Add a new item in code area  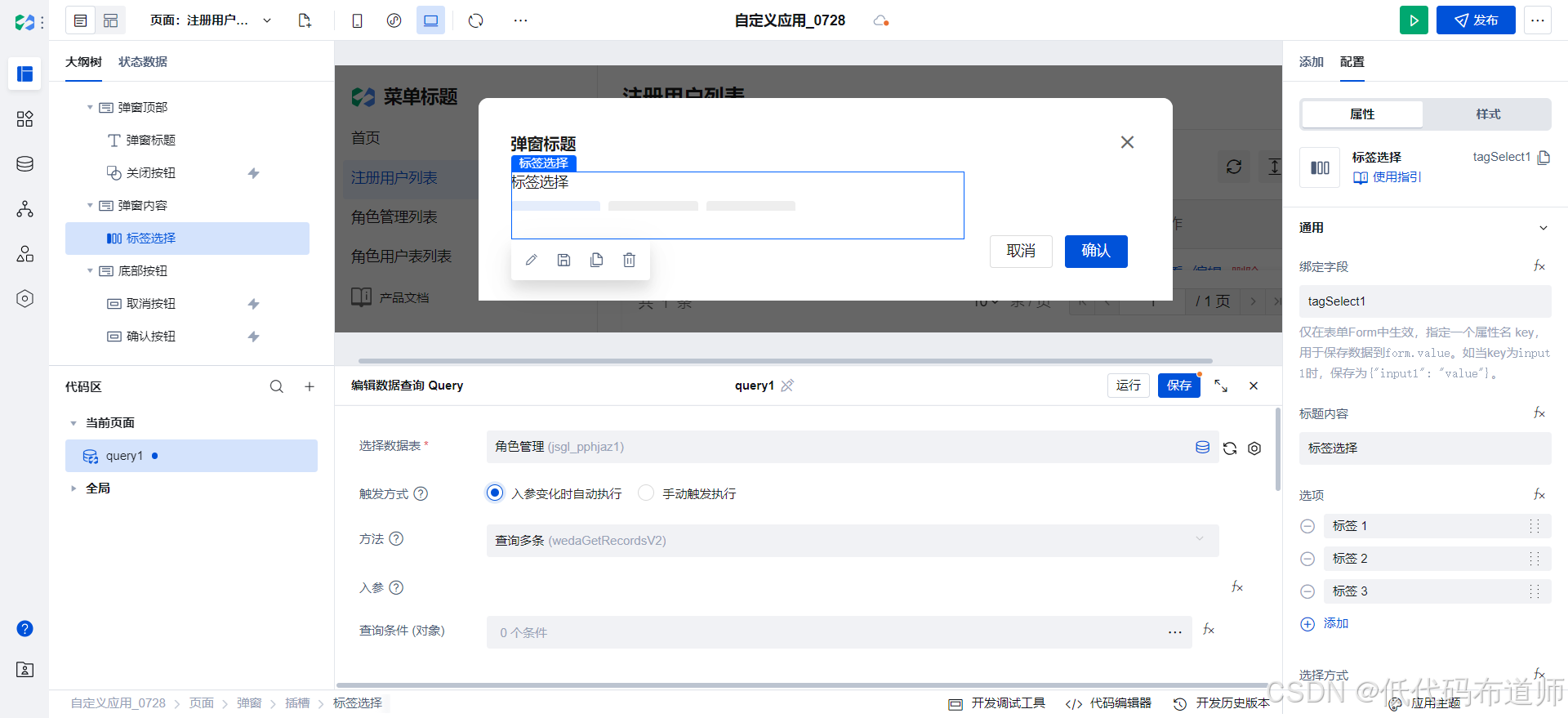[310, 386]
